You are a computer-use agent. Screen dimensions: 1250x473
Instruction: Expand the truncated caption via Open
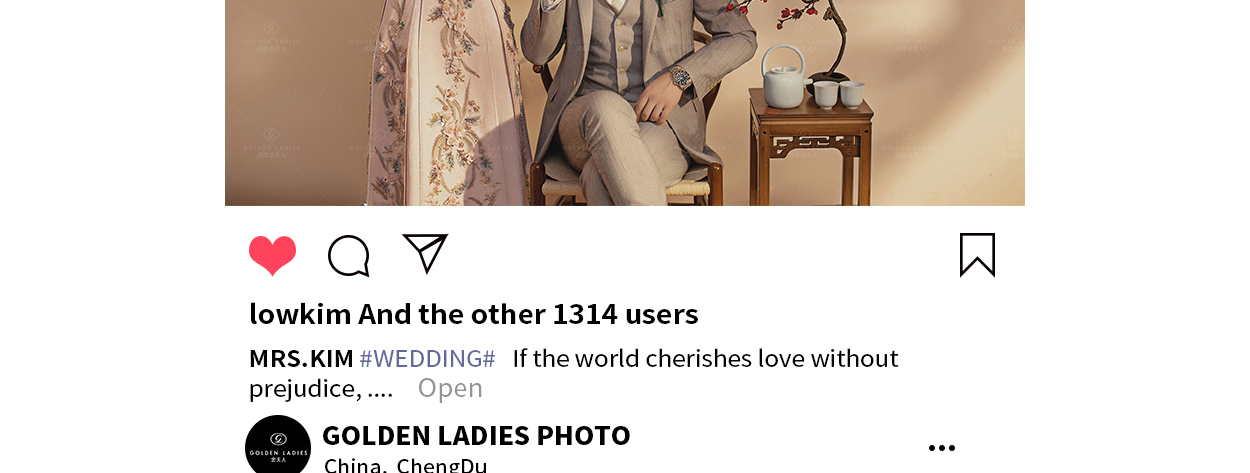click(450, 388)
